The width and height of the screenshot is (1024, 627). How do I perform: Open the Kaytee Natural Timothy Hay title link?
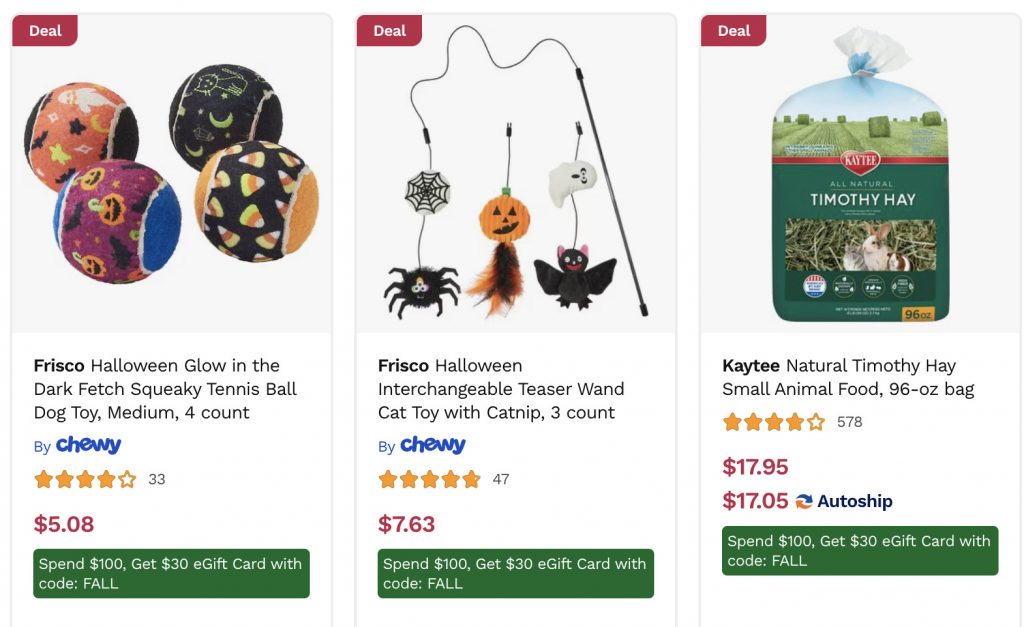pyautogui.click(x=848, y=377)
